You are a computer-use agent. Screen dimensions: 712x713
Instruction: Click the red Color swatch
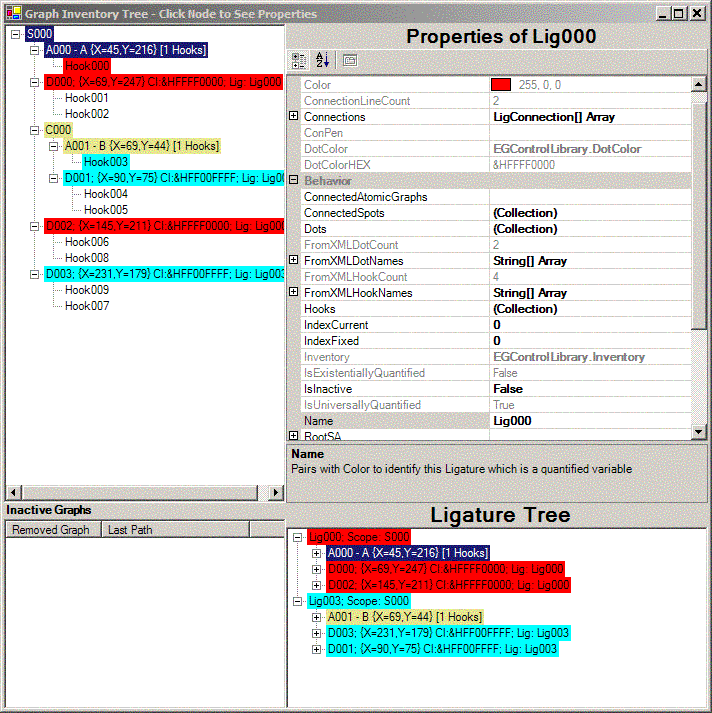[x=501, y=85]
